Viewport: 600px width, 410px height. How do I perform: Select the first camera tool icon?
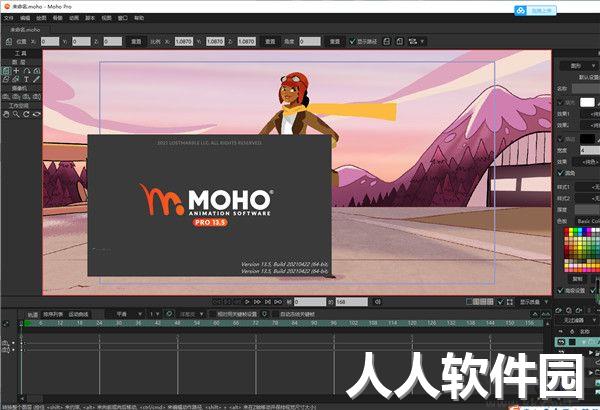tap(6, 97)
